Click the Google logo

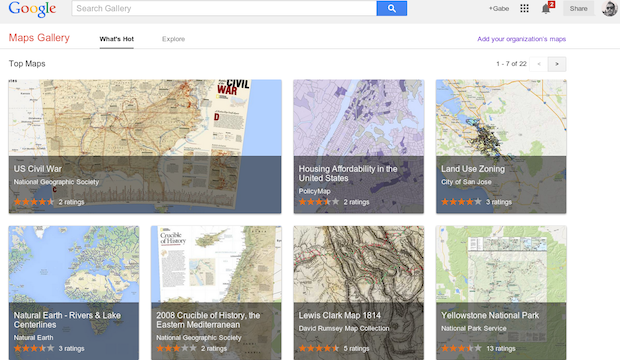click(x=32, y=9)
